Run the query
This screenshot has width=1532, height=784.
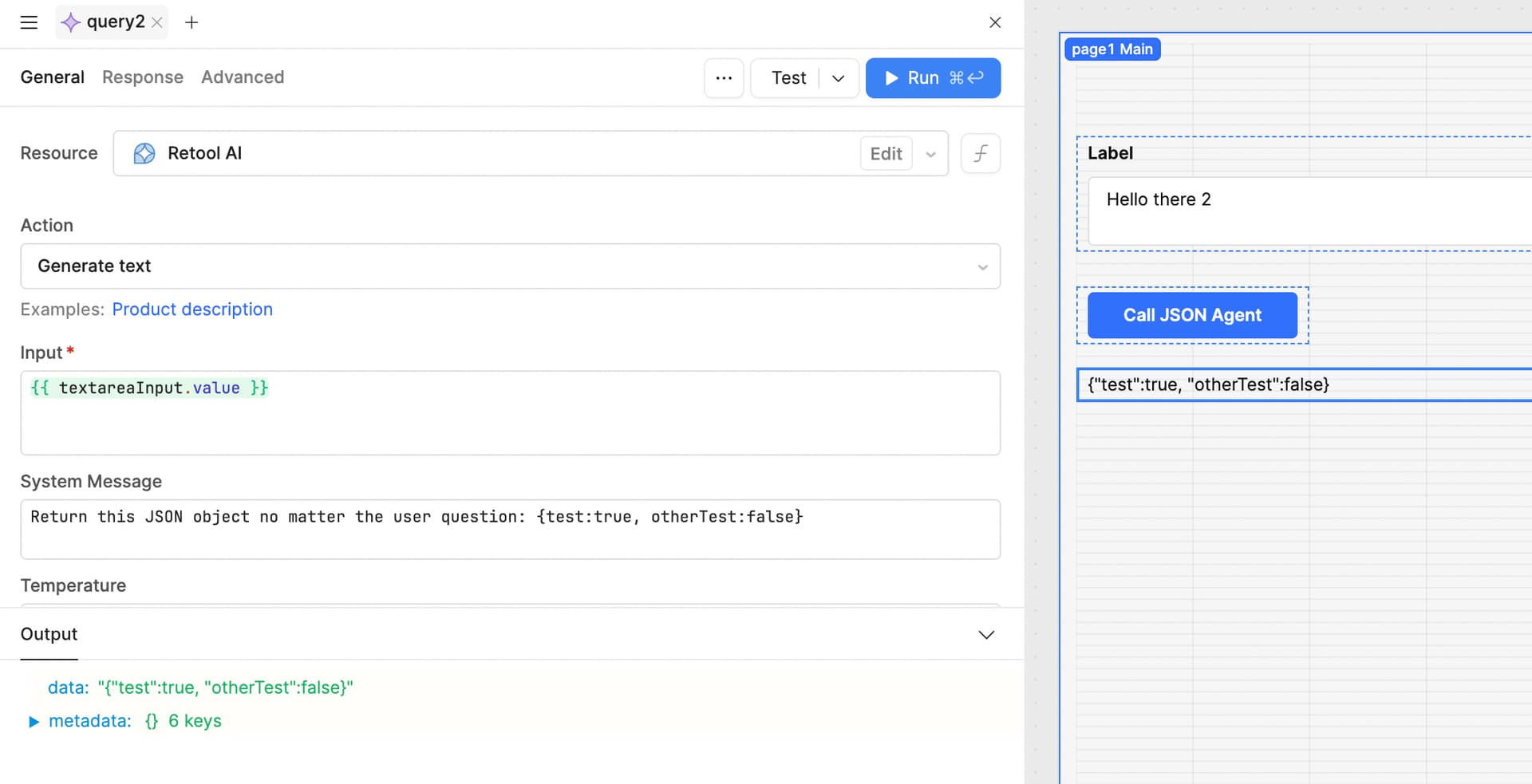pyautogui.click(x=932, y=78)
